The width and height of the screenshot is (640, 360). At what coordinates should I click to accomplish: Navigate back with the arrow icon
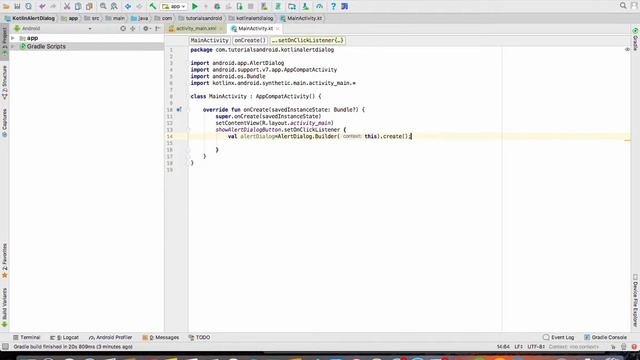[x=128, y=6]
